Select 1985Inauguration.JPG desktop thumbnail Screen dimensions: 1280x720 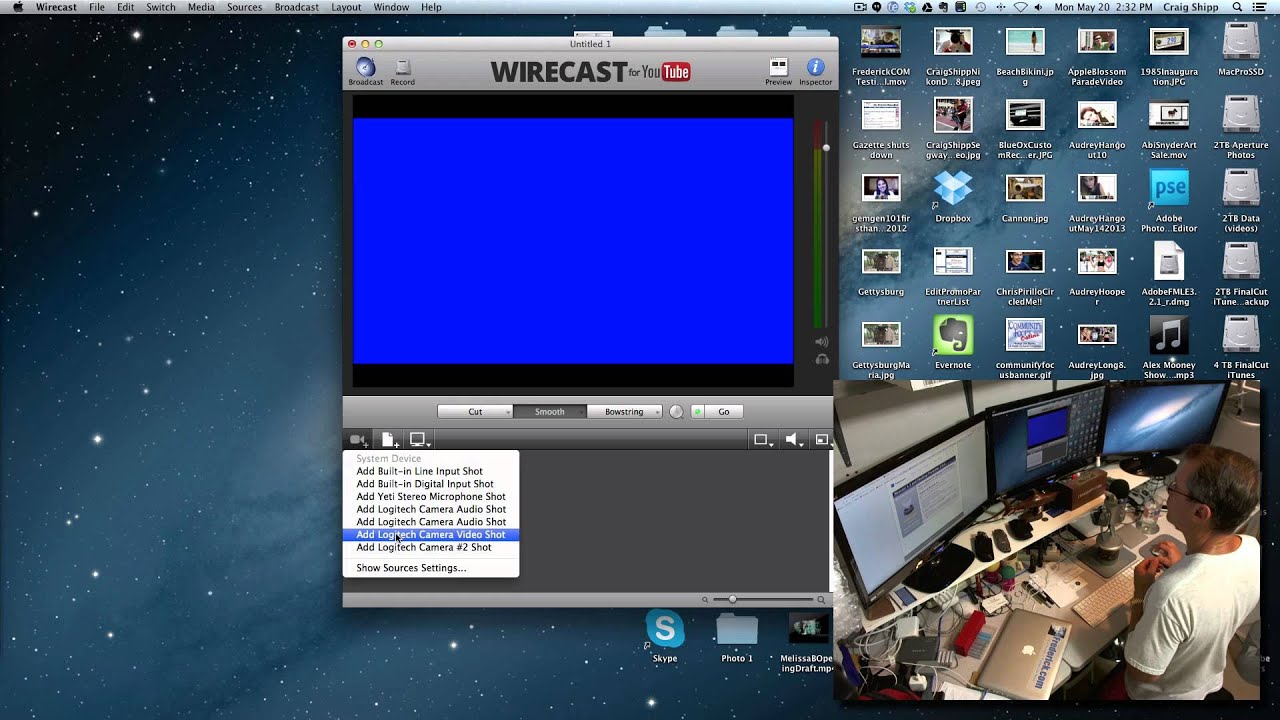click(1169, 42)
